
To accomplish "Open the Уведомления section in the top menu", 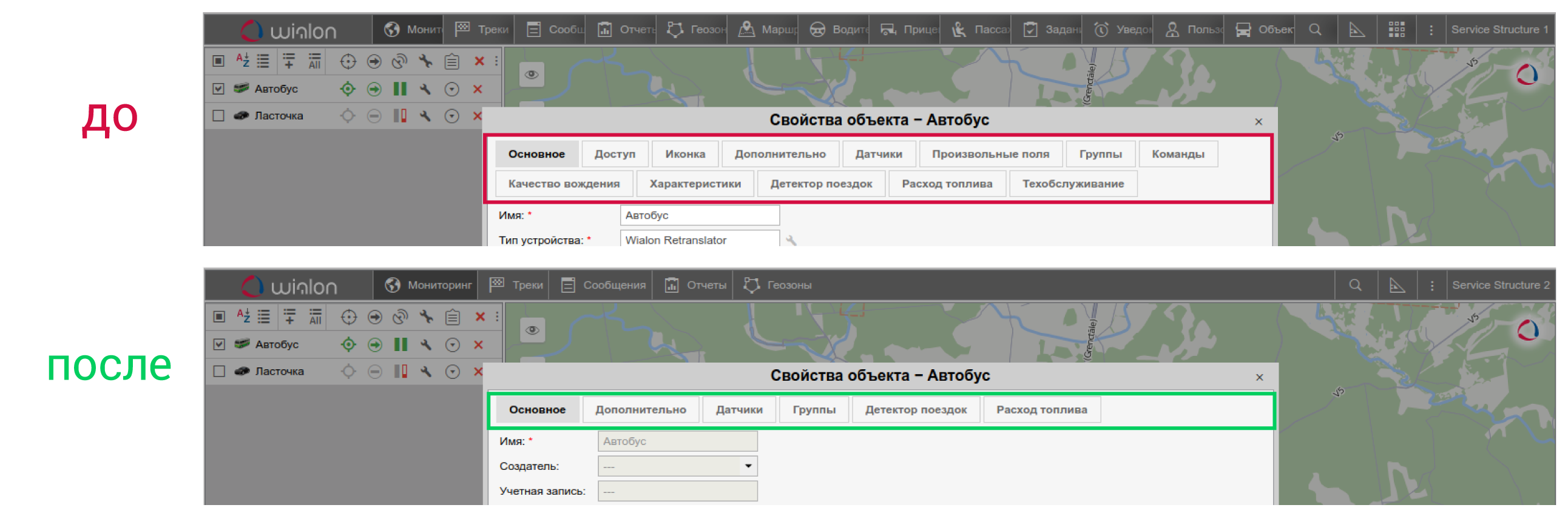I will coord(1123,29).
